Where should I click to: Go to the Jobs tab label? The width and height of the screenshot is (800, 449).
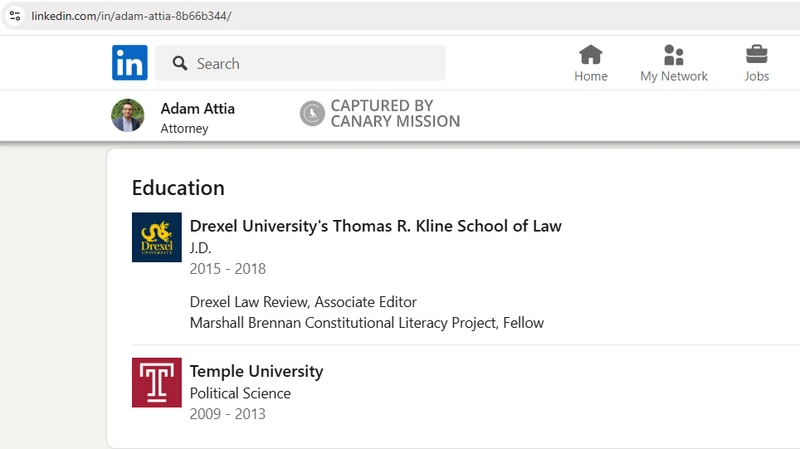pos(757,76)
